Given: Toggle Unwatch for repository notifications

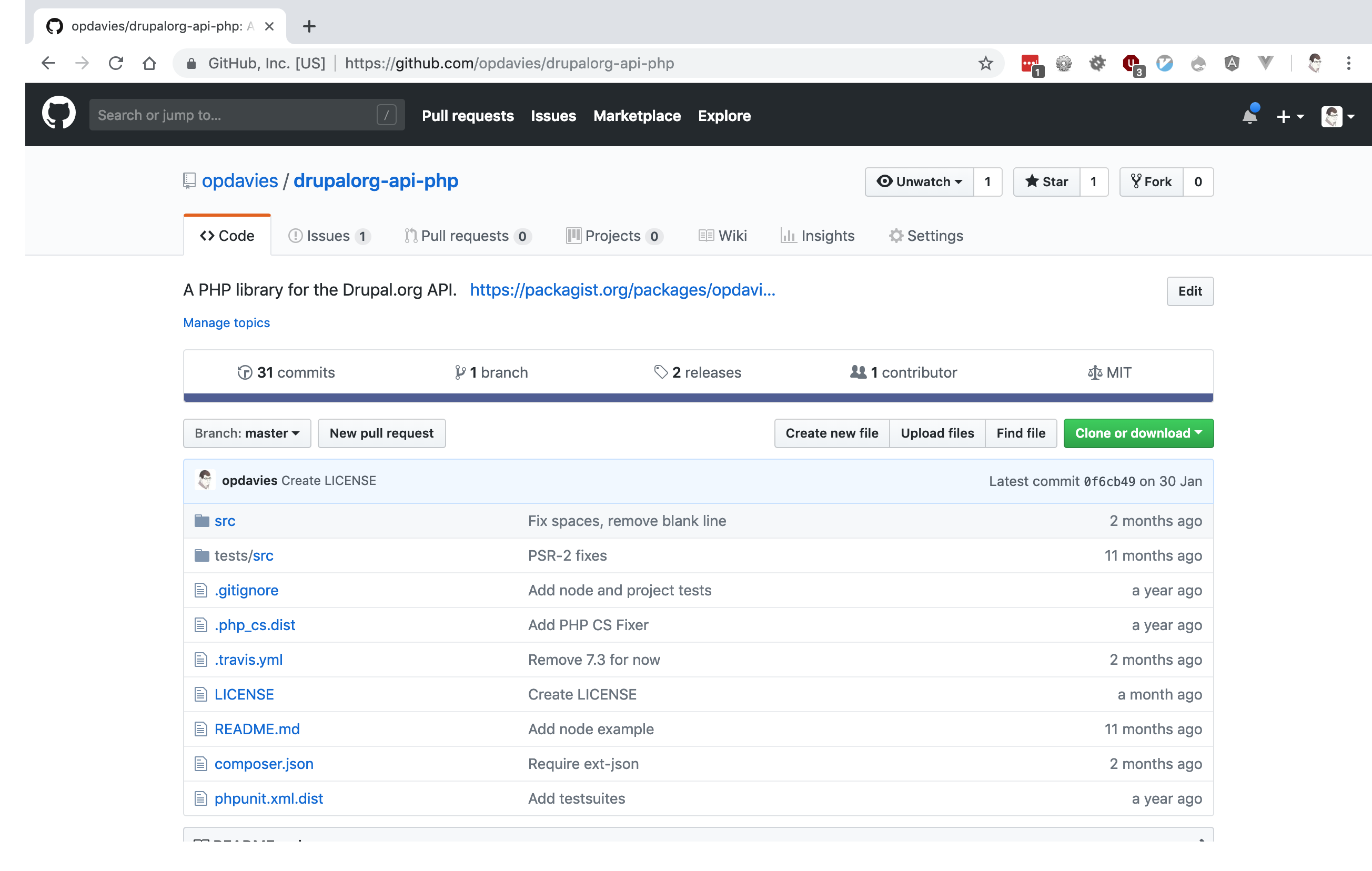Looking at the screenshot, I should (919, 181).
